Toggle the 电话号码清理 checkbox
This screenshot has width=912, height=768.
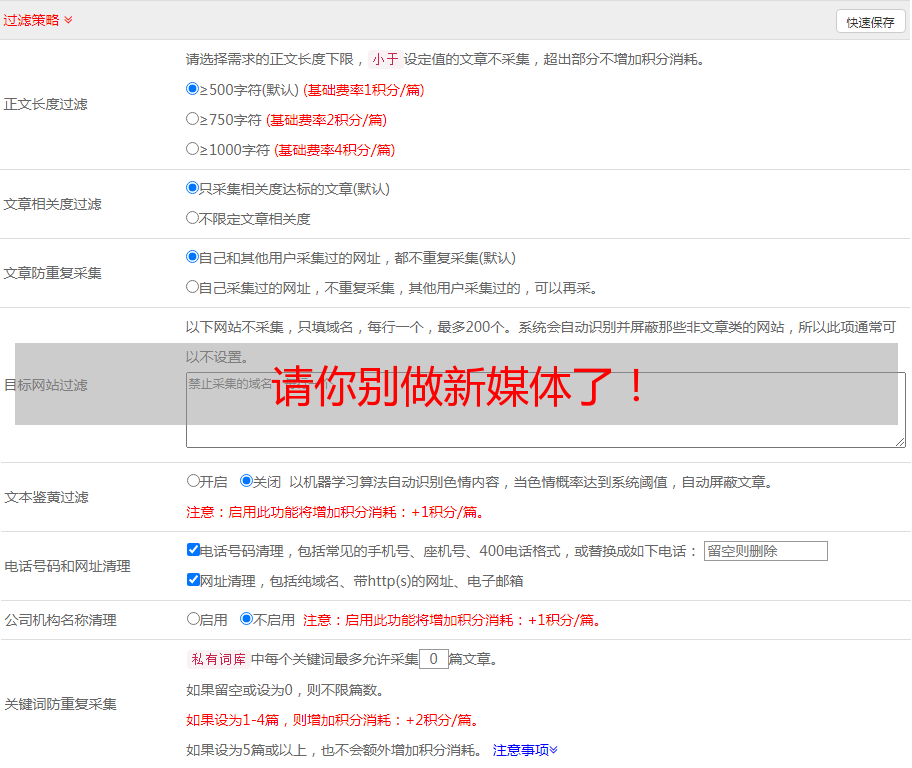tap(194, 550)
